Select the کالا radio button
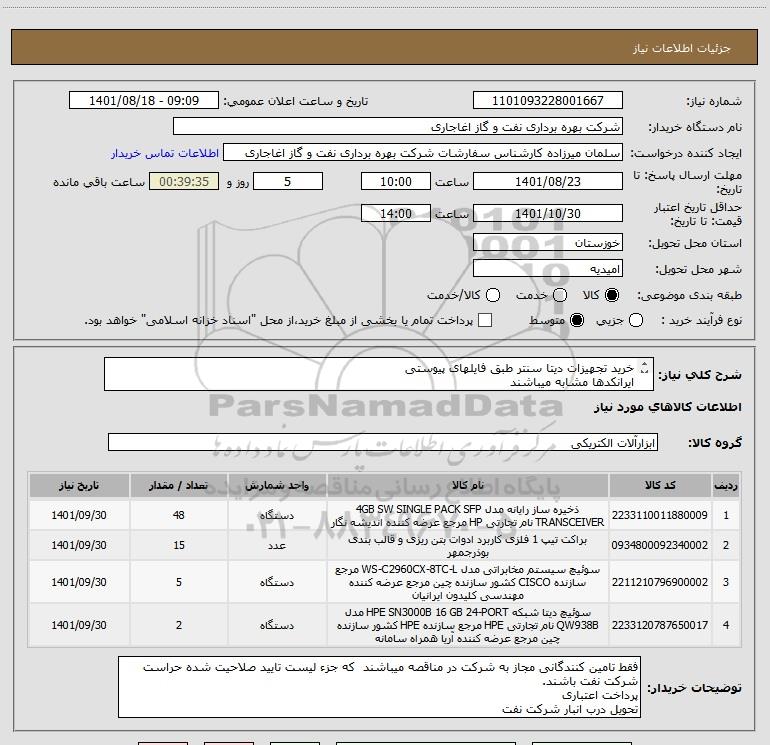 [612, 295]
